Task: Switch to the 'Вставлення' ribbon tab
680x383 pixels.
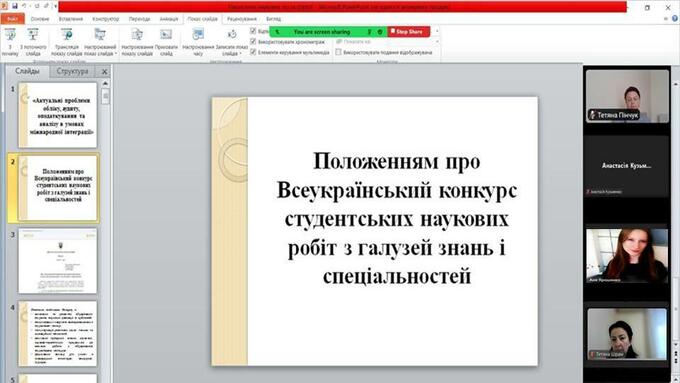Action: (71, 19)
